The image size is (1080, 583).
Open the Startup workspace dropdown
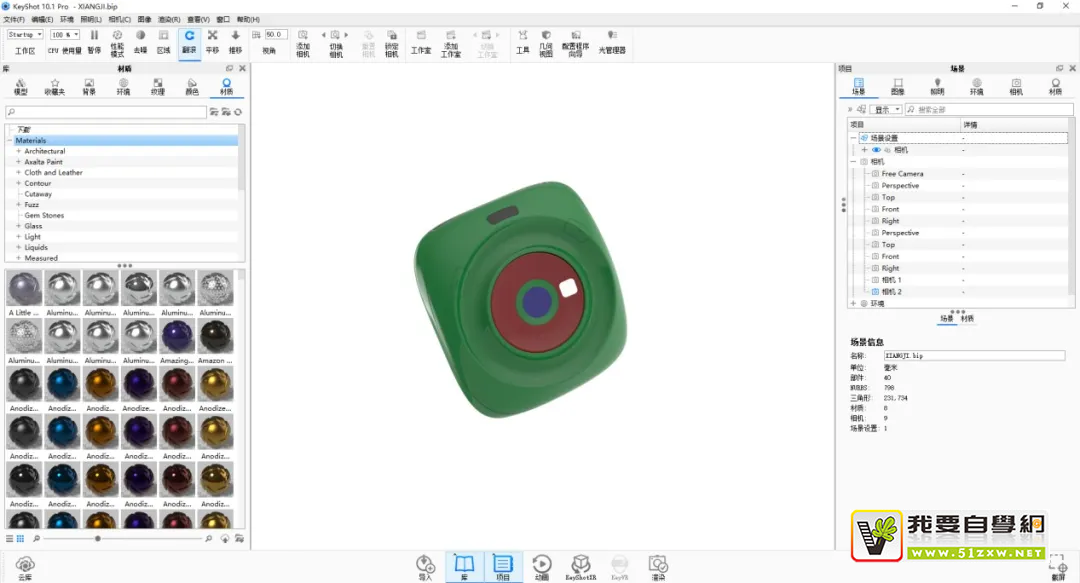coord(25,34)
